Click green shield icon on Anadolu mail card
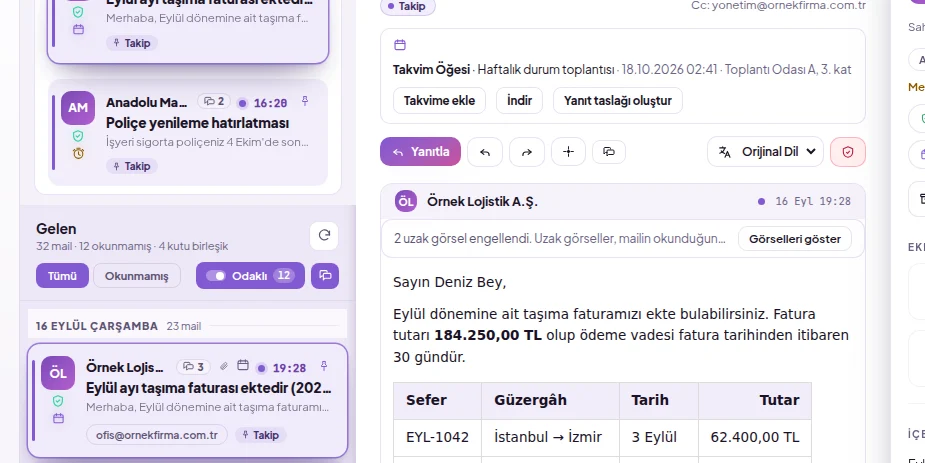 tap(78, 136)
